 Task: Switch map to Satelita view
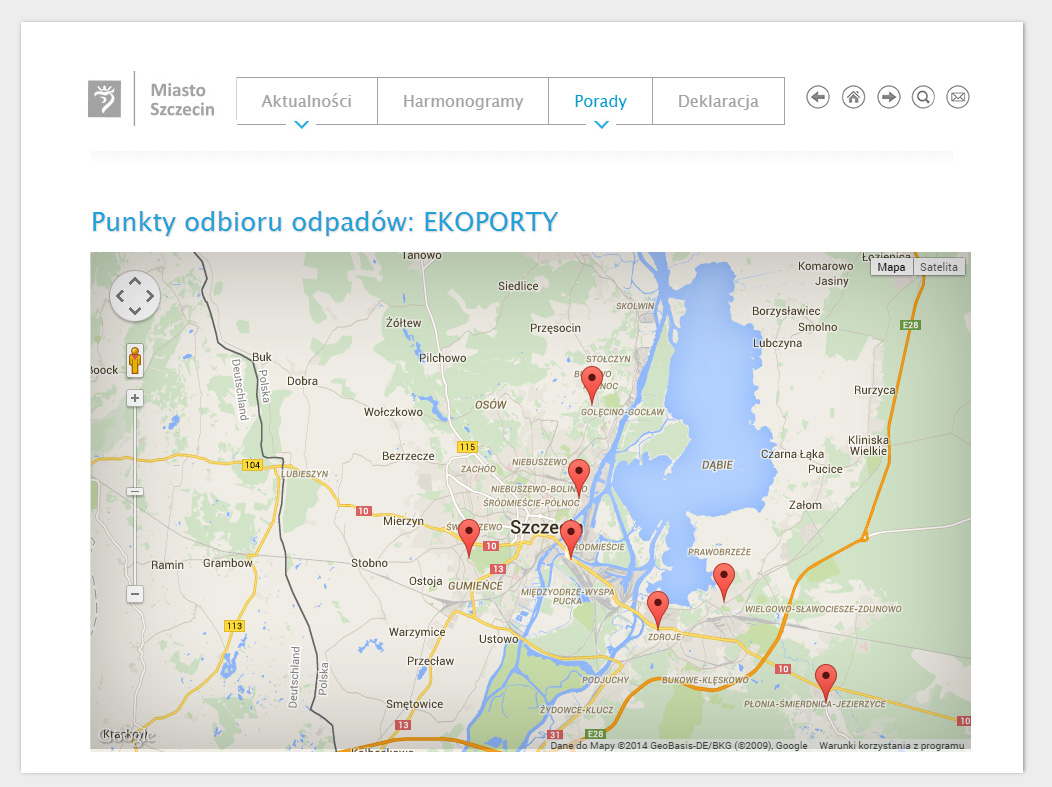(939, 267)
